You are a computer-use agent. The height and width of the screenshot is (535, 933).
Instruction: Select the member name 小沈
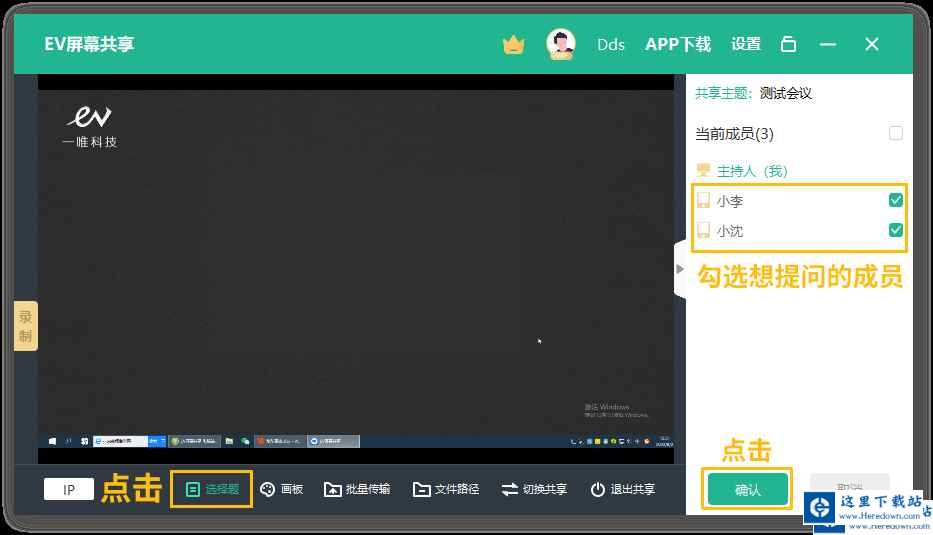(x=730, y=231)
